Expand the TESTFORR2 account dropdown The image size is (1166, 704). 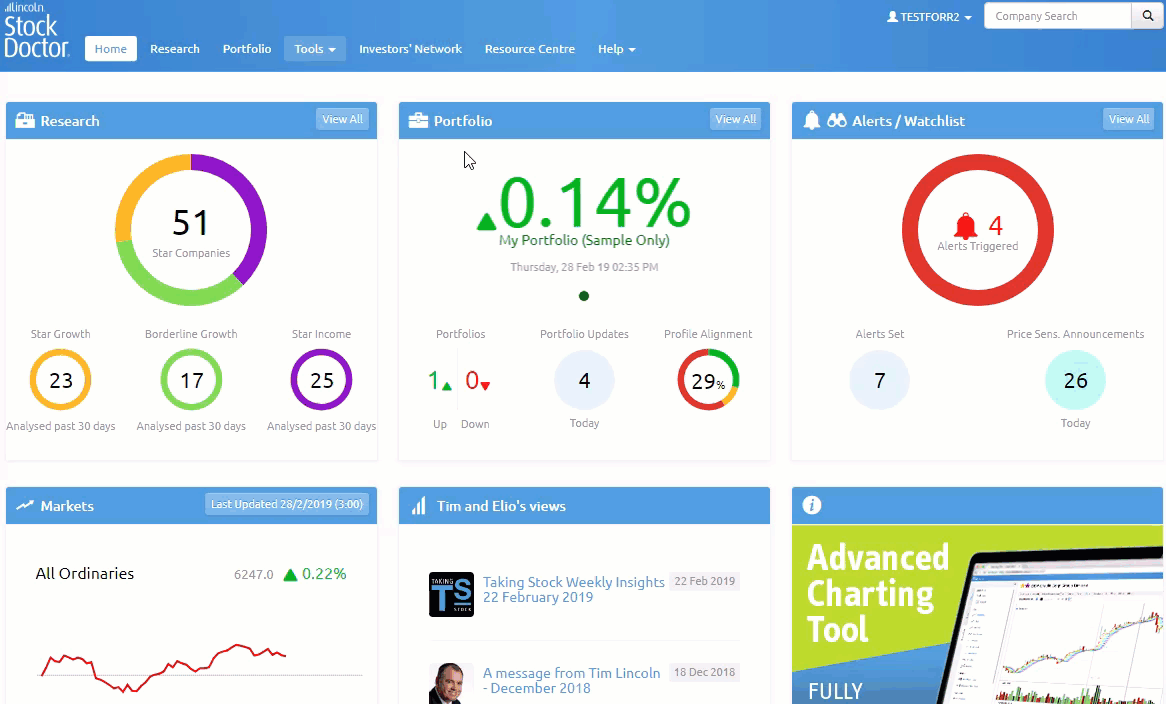[x=930, y=16]
